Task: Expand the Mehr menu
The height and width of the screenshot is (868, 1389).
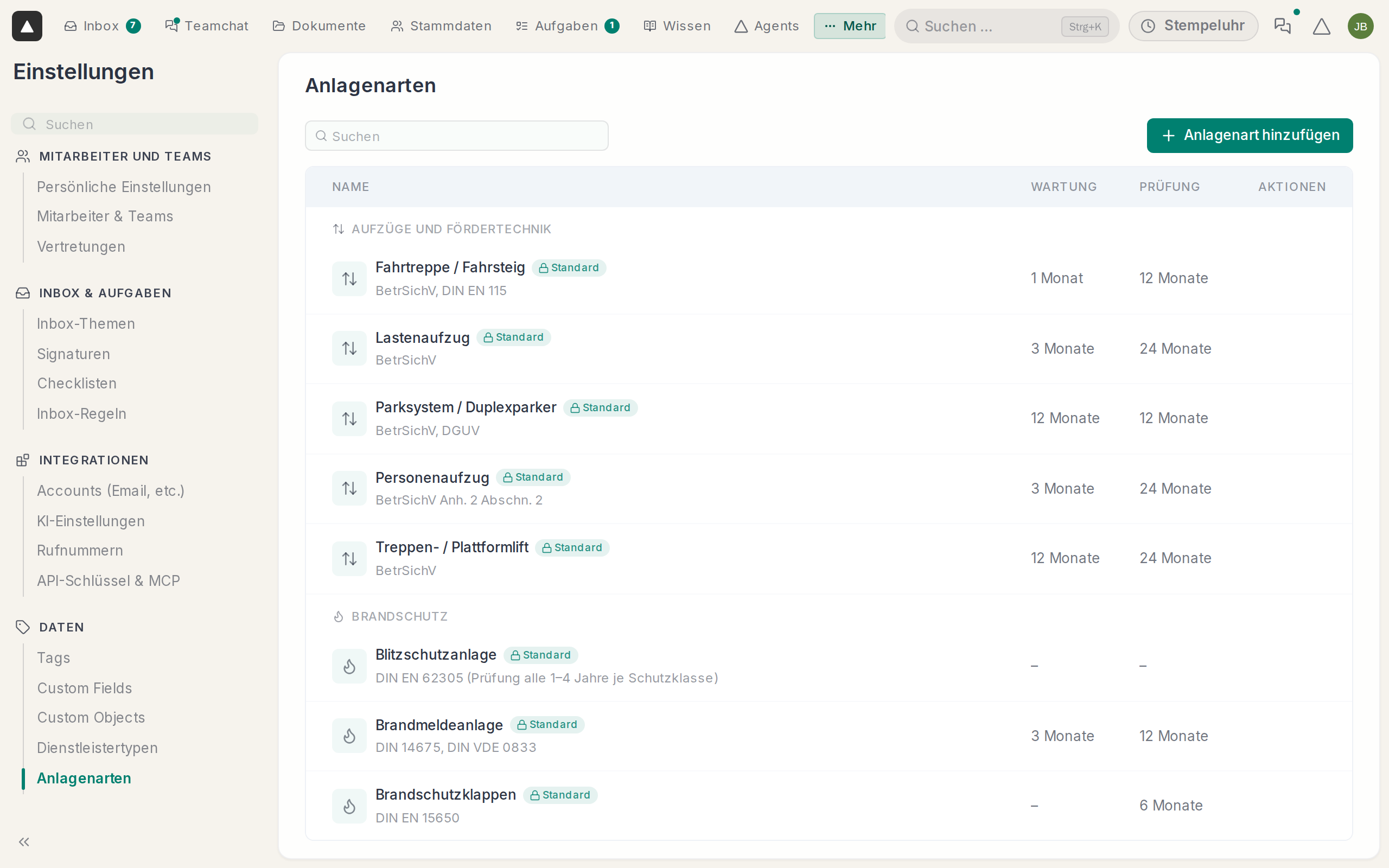Action: [x=850, y=26]
